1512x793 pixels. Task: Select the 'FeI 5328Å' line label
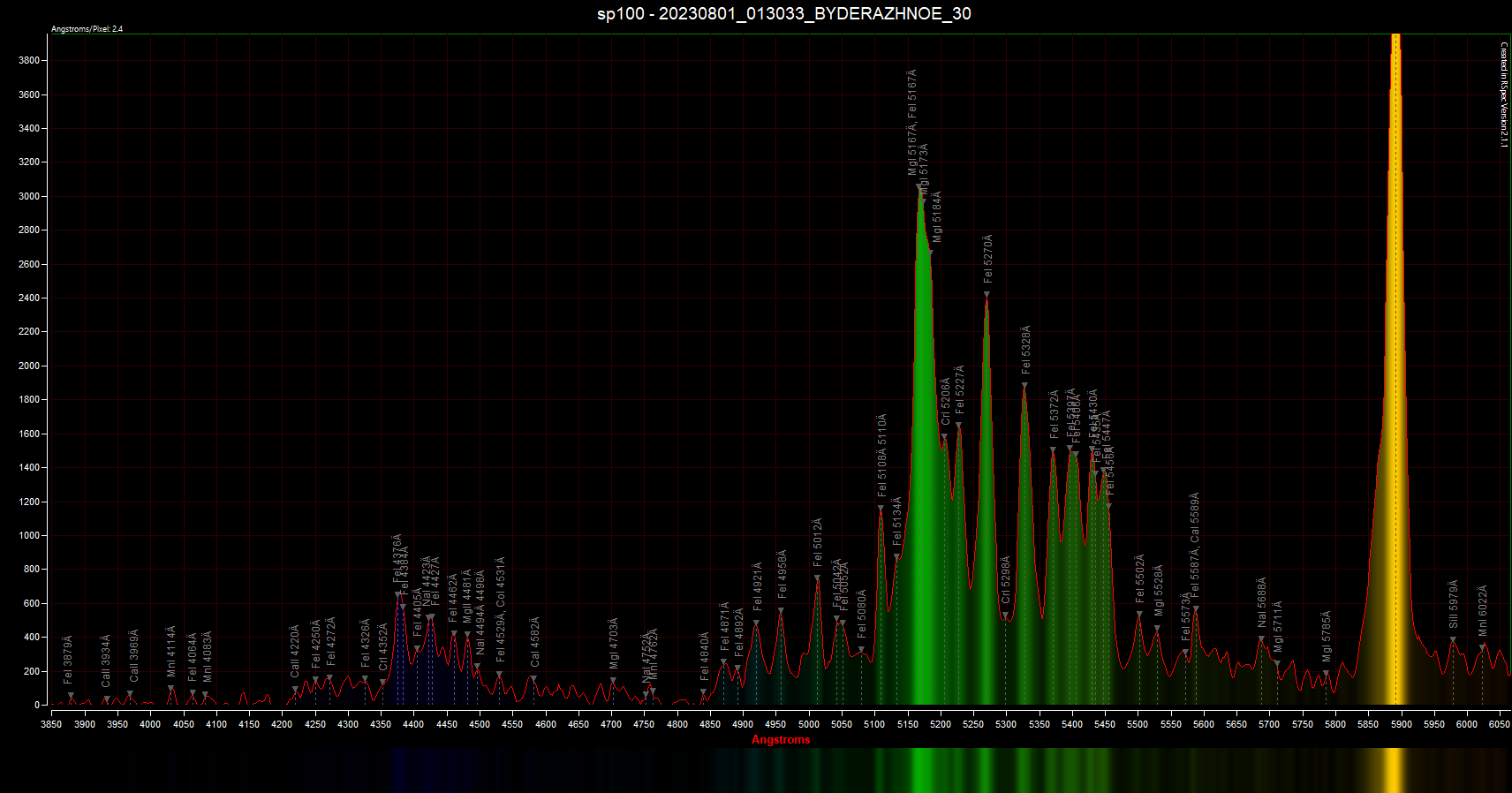pyautogui.click(x=1026, y=350)
